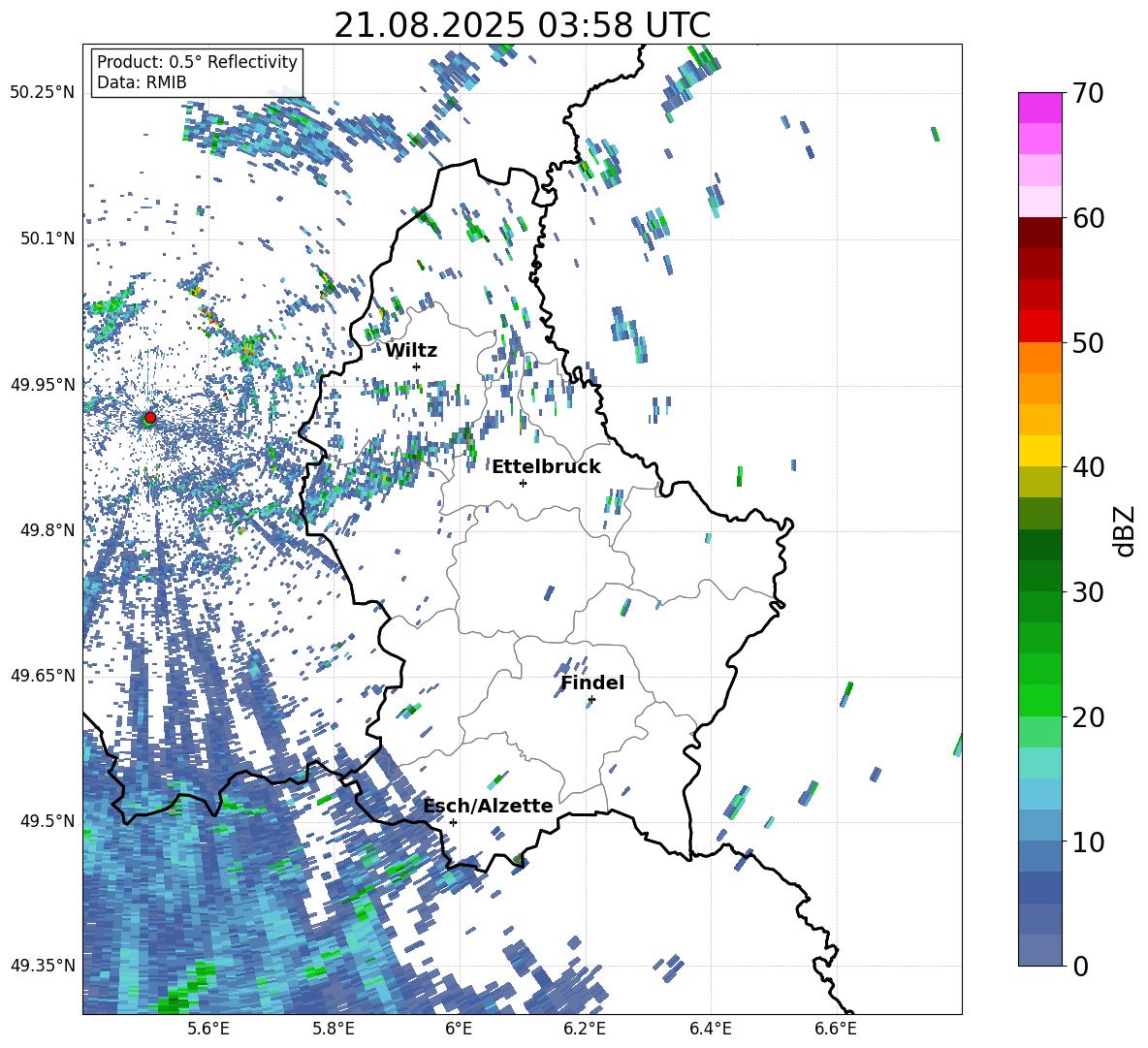Click the 5.6°E longitude label
Viewport: 1148px width, 1048px height.
point(207,1029)
